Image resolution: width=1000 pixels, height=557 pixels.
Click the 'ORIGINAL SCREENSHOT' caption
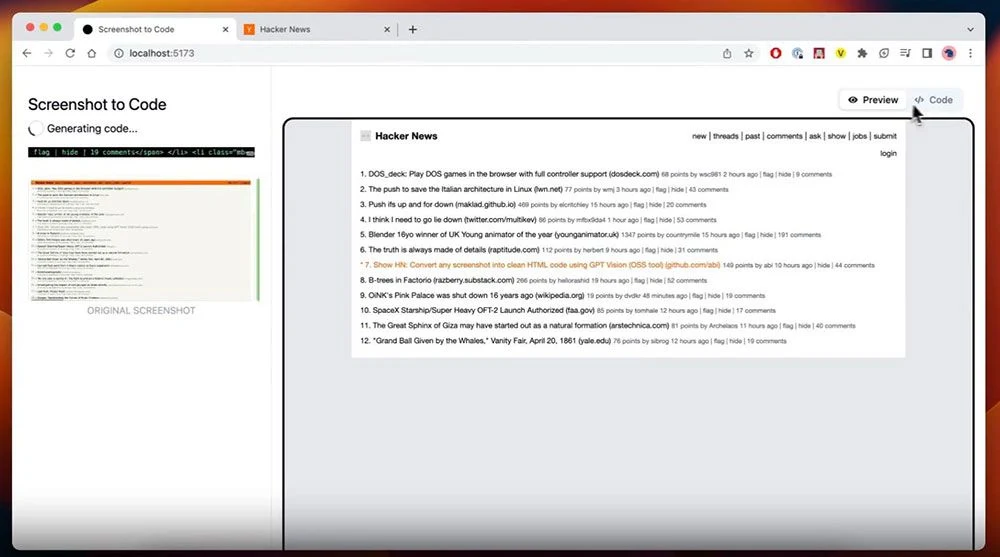pyautogui.click(x=141, y=311)
